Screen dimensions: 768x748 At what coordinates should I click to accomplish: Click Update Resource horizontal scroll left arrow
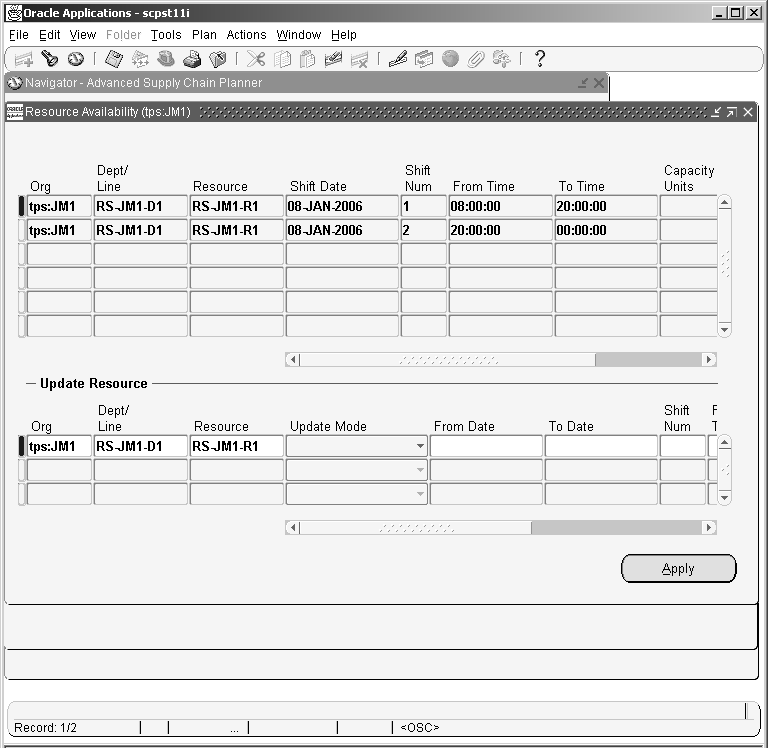pyautogui.click(x=293, y=528)
